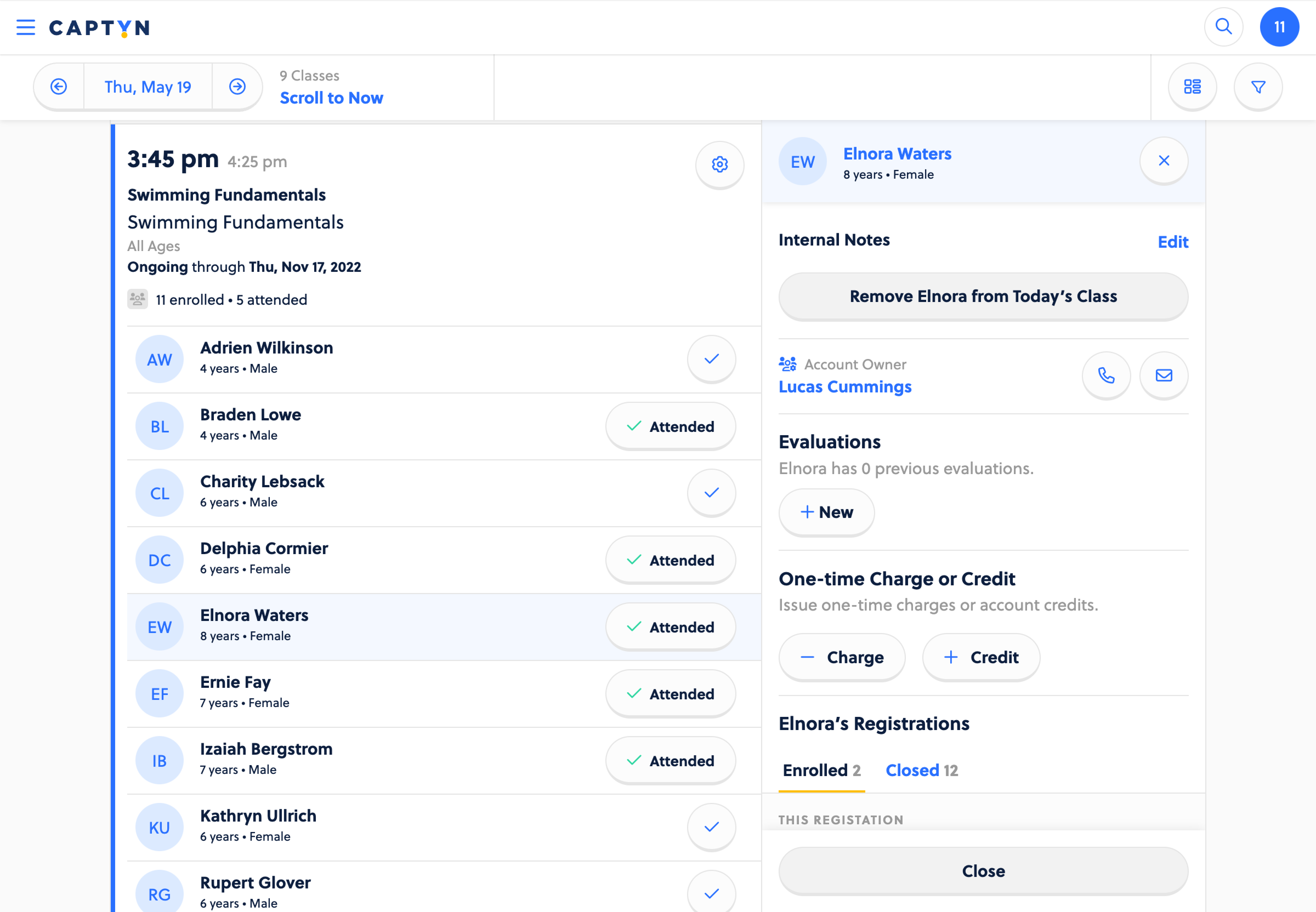Open class settings gear icon
Image resolution: width=1316 pixels, height=912 pixels.
point(719,165)
